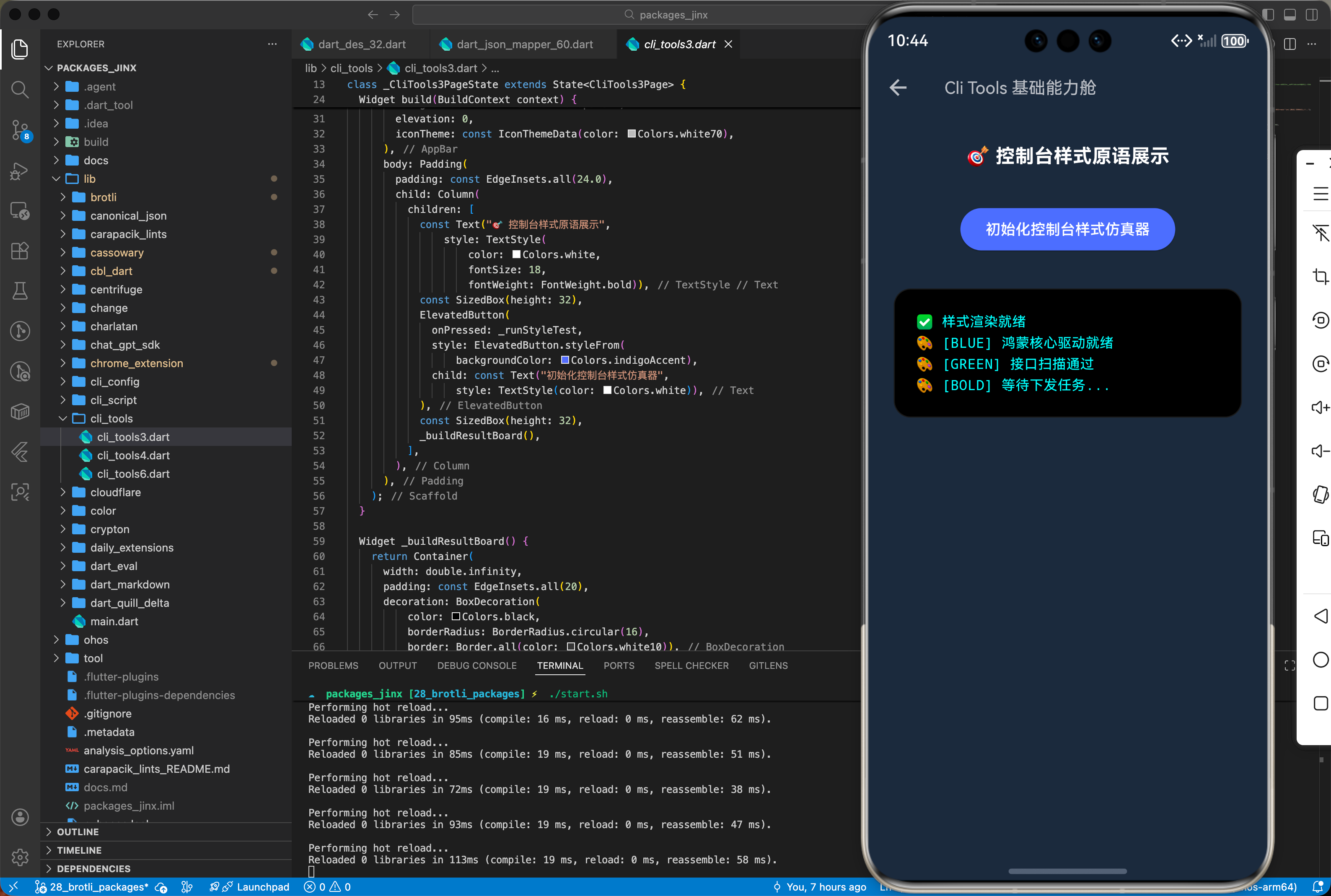Switch to the DEBUG CONSOLE tab
This screenshot has height=896, width=1331.
tap(476, 666)
